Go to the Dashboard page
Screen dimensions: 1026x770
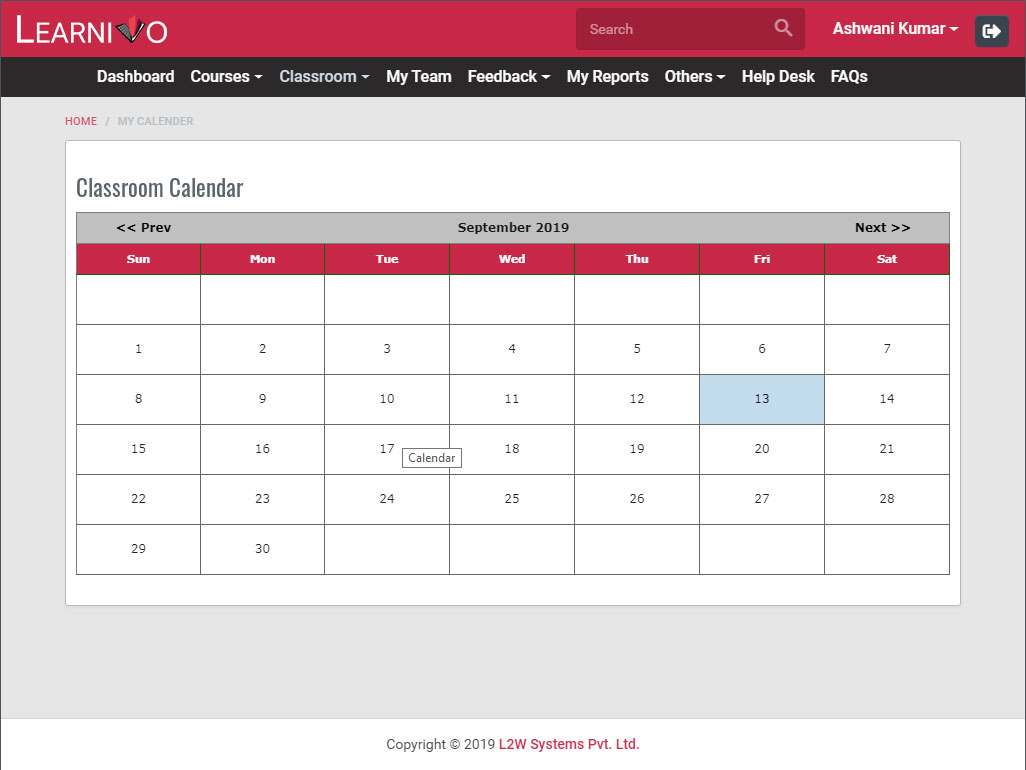tap(135, 77)
